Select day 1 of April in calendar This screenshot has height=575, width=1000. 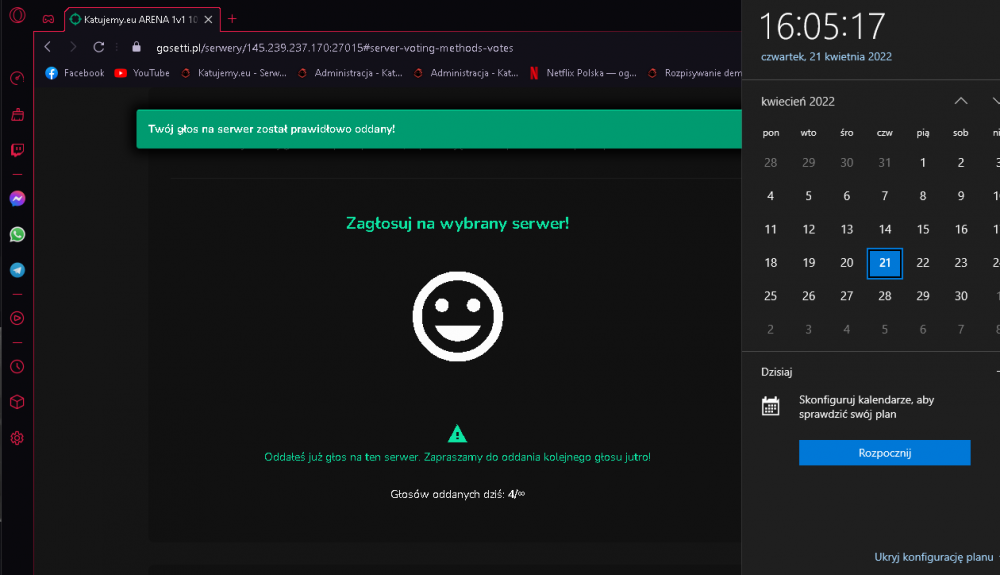point(923,163)
